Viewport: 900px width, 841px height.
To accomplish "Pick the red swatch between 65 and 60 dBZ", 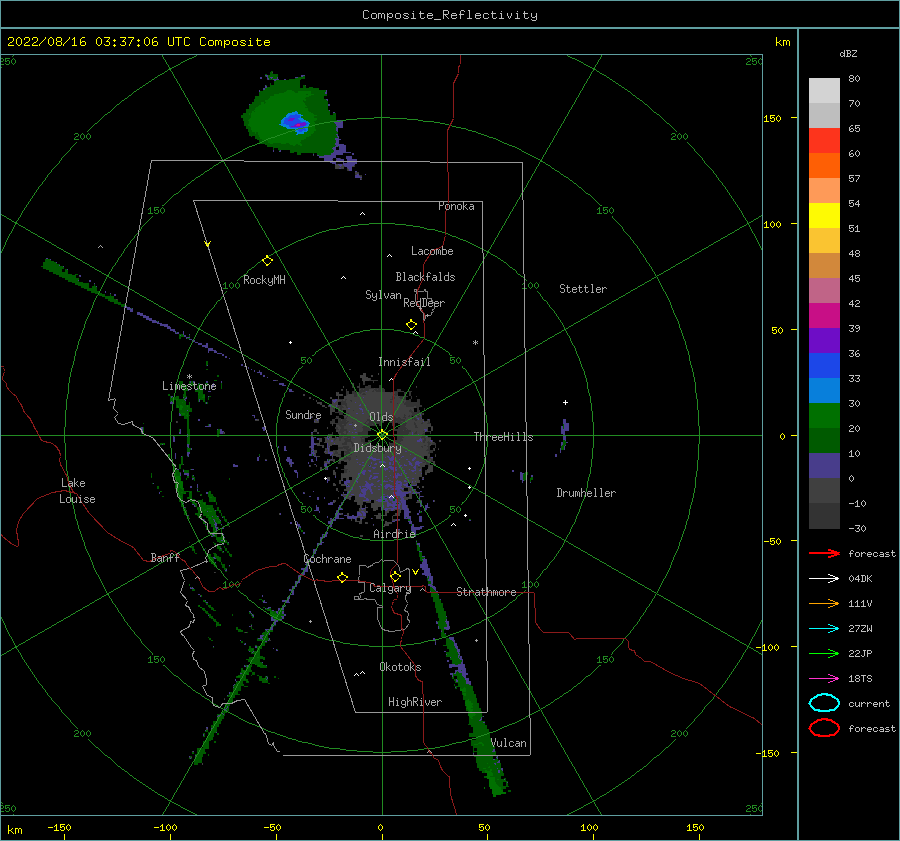I will pyautogui.click(x=824, y=141).
